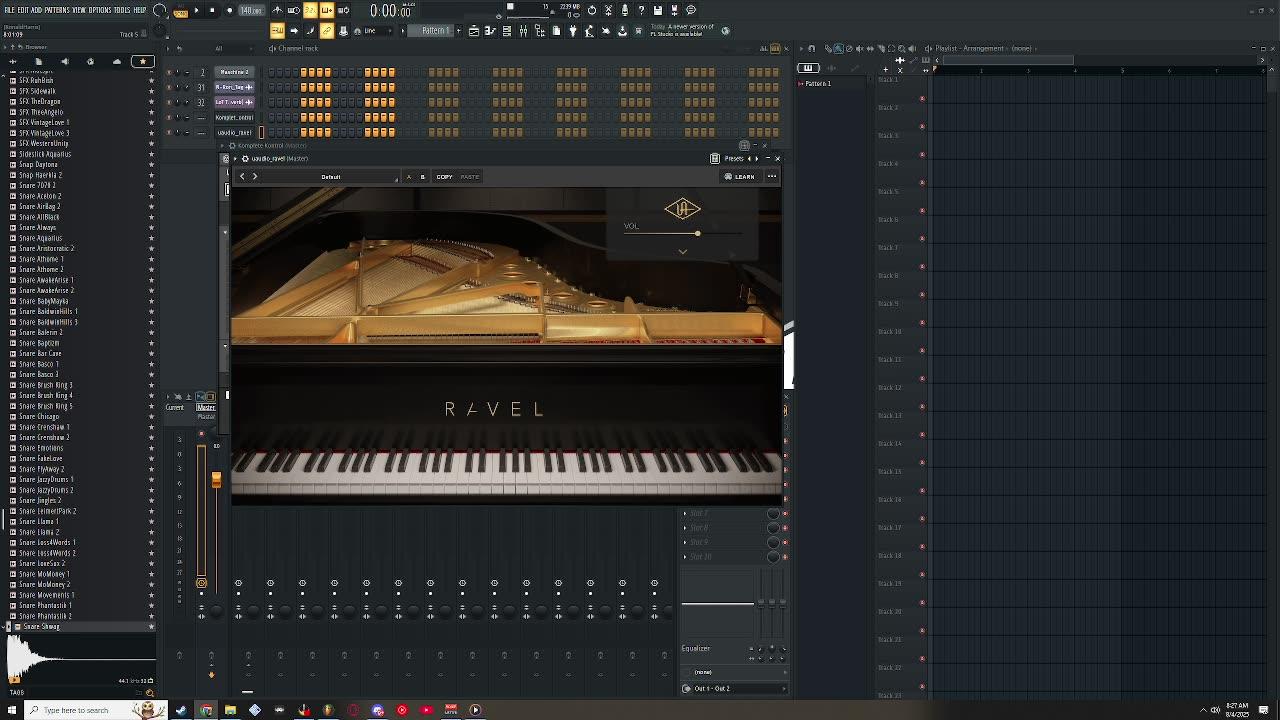The height and width of the screenshot is (720, 1280).
Task: Open the Playlist view from toolbar
Action: (x=473, y=31)
